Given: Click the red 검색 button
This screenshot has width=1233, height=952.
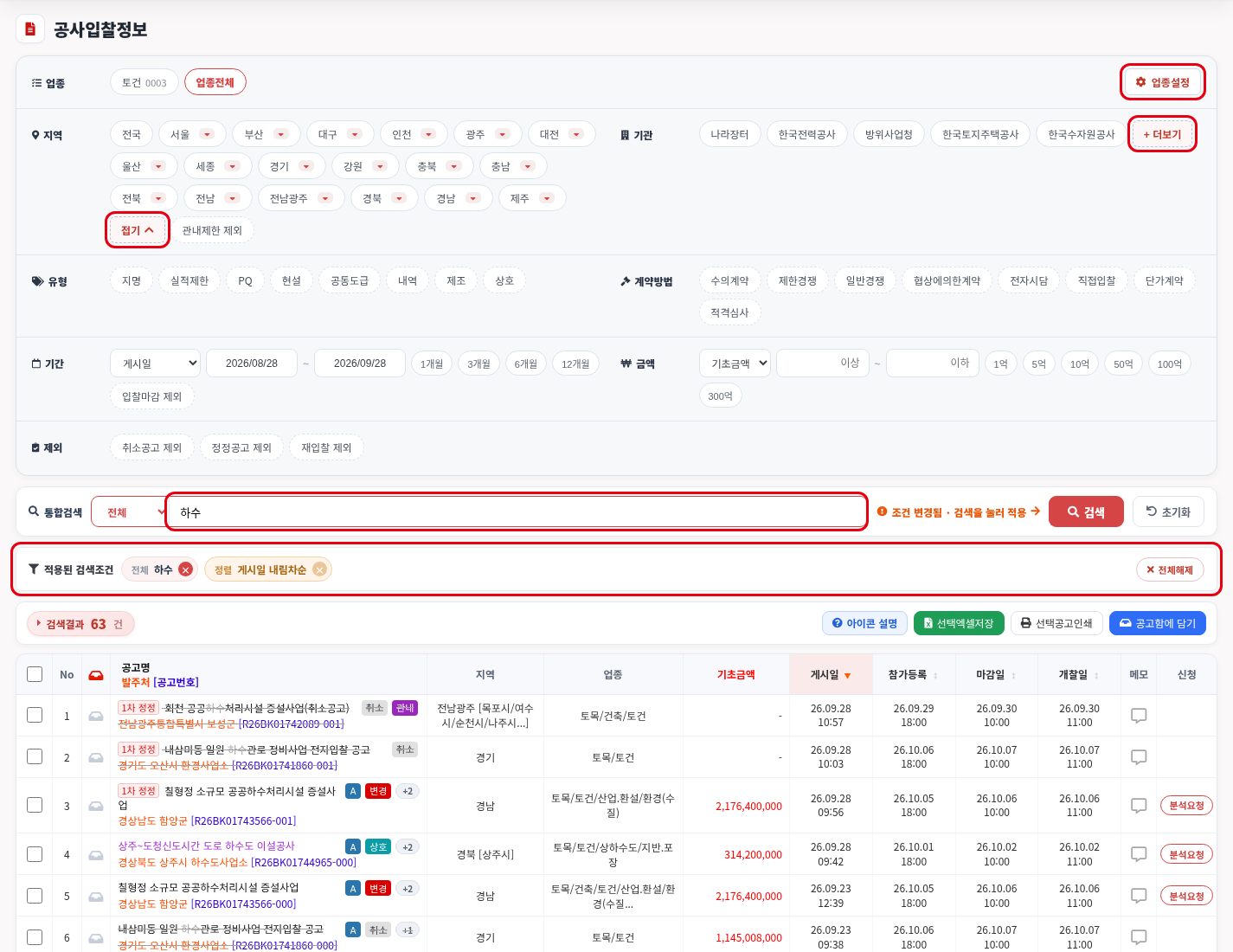Looking at the screenshot, I should tap(1086, 511).
